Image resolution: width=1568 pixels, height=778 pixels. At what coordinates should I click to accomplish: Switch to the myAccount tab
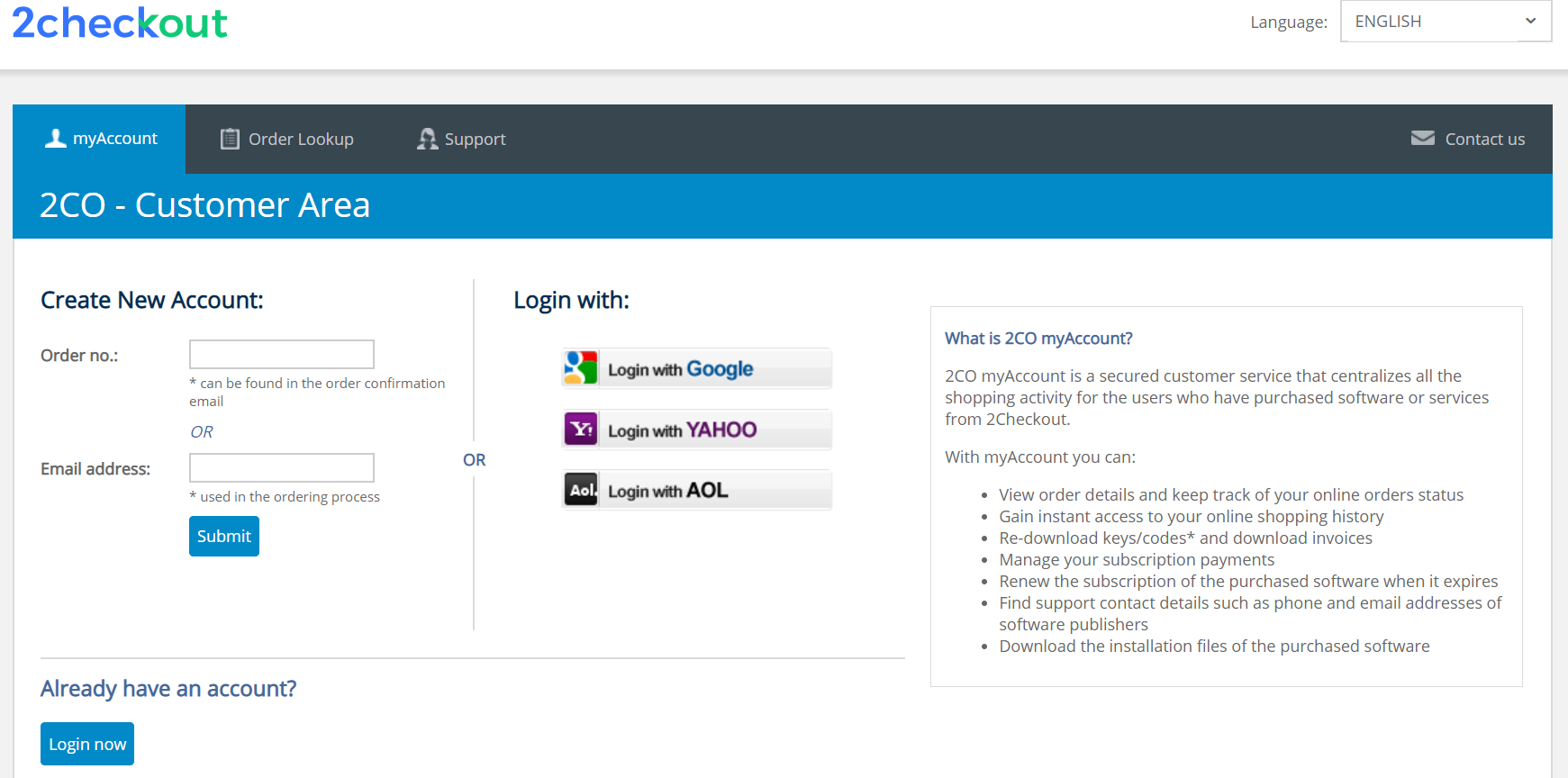pyautogui.click(x=99, y=139)
